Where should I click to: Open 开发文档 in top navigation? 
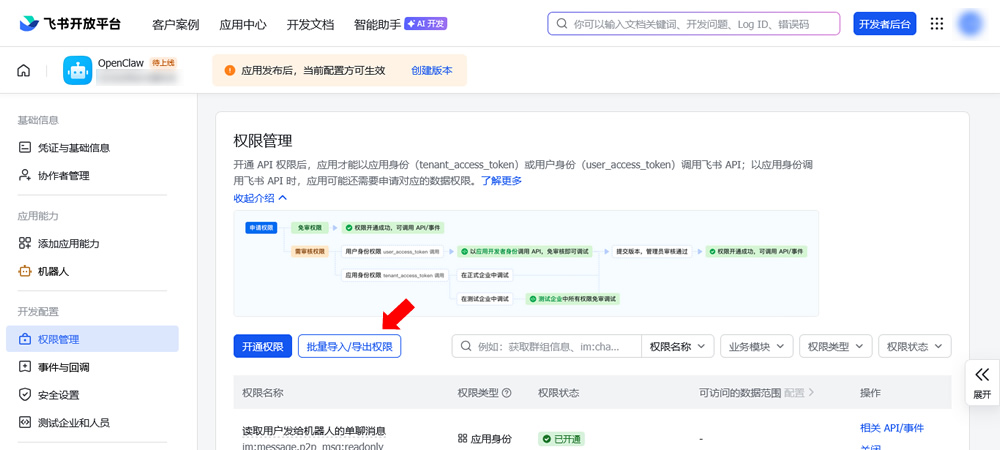310,24
